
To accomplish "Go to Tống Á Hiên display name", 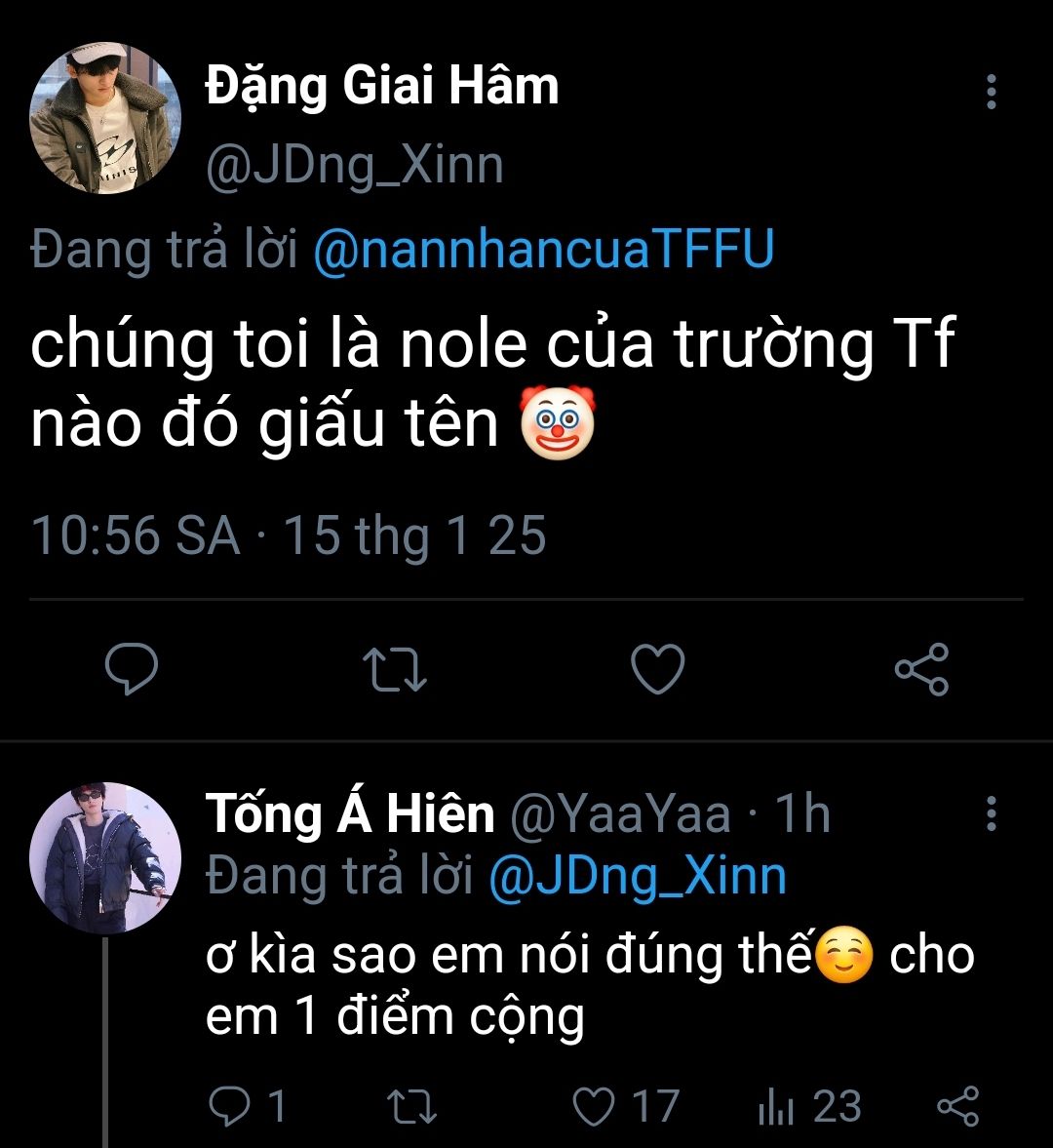I will [350, 814].
